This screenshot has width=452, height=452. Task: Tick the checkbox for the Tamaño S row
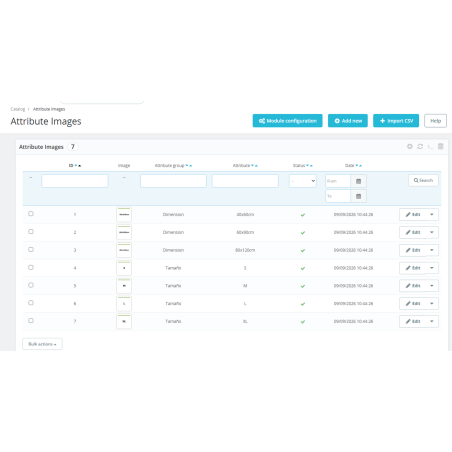coord(31,267)
